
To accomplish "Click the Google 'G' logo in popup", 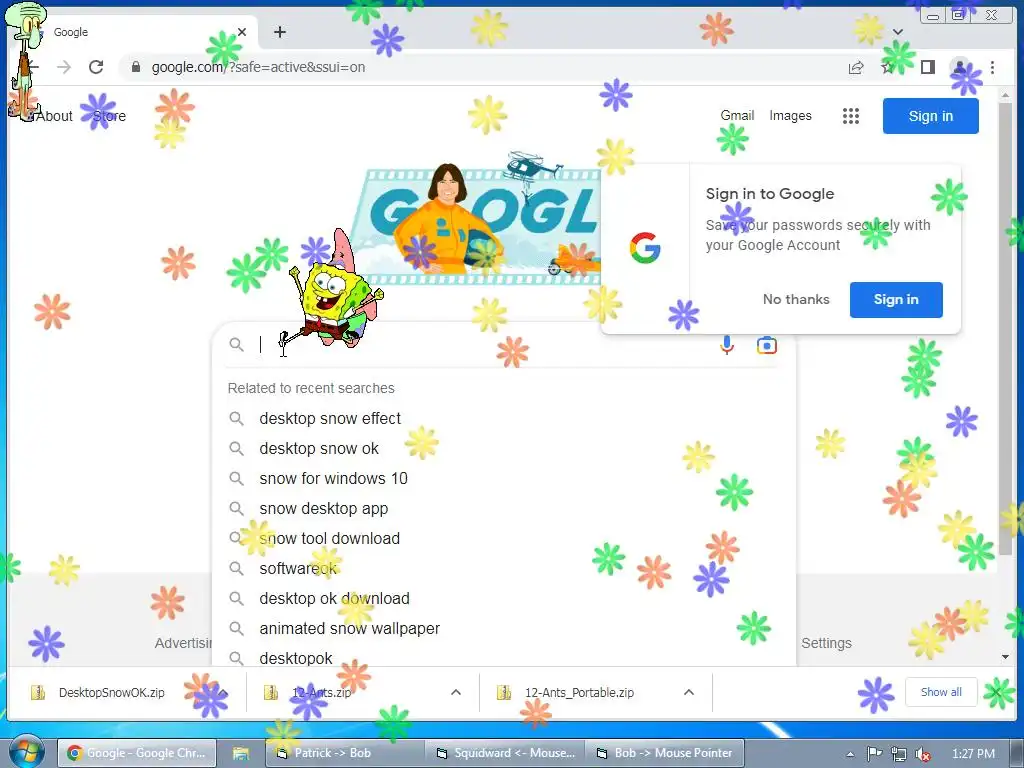I will [x=645, y=248].
